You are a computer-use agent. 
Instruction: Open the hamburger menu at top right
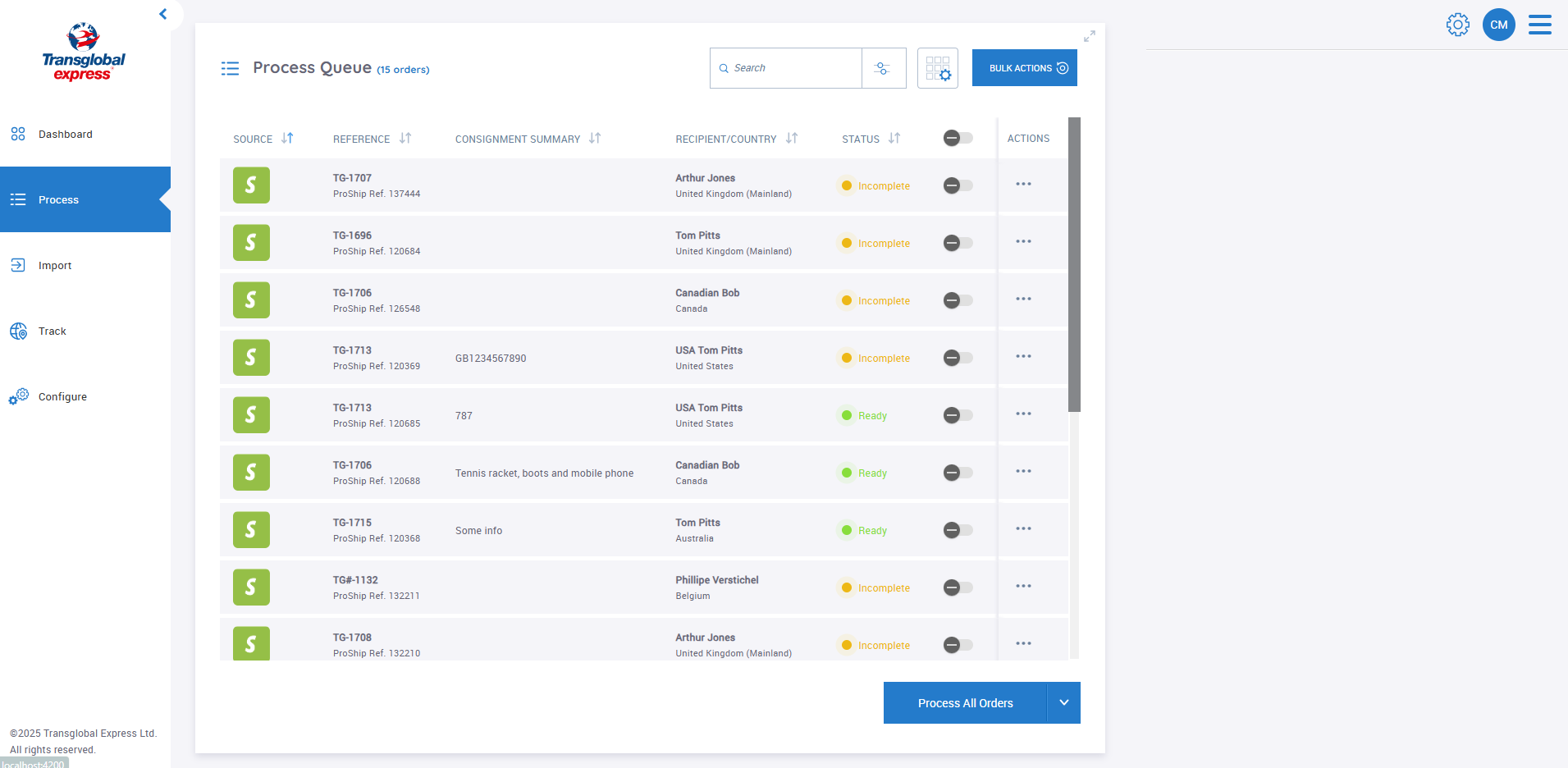[x=1539, y=25]
